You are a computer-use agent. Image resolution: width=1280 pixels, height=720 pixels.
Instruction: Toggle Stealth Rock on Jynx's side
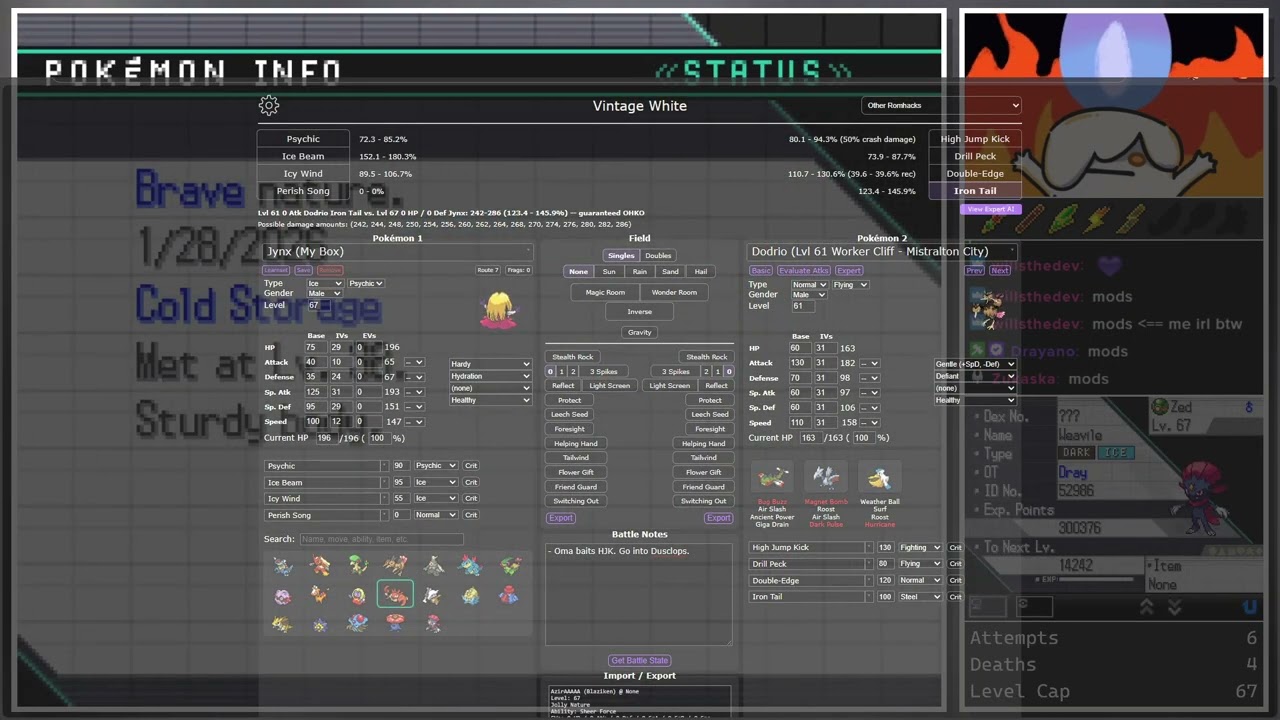click(x=572, y=357)
